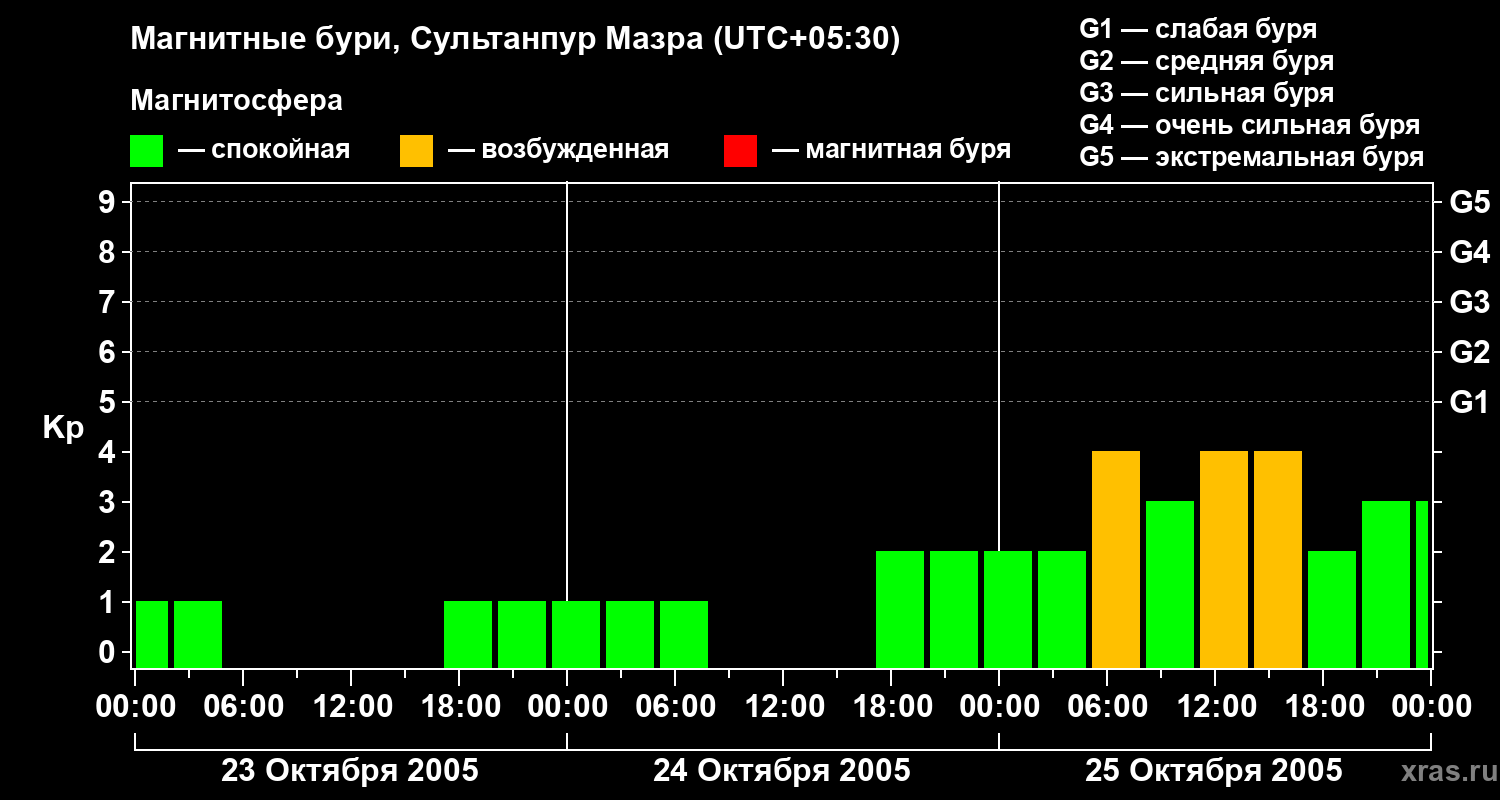The image size is (1500, 800).
Task: Click the "Kp" axis title
Action: (x=63, y=428)
